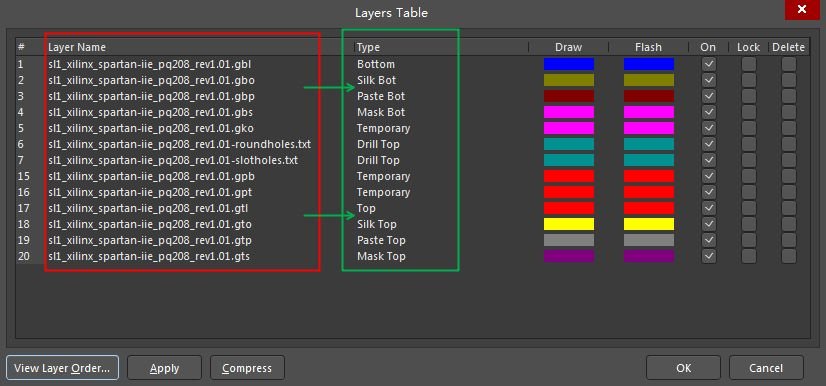826x386 pixels.
Task: Change the Silk Top layer type
Action: coord(376,224)
